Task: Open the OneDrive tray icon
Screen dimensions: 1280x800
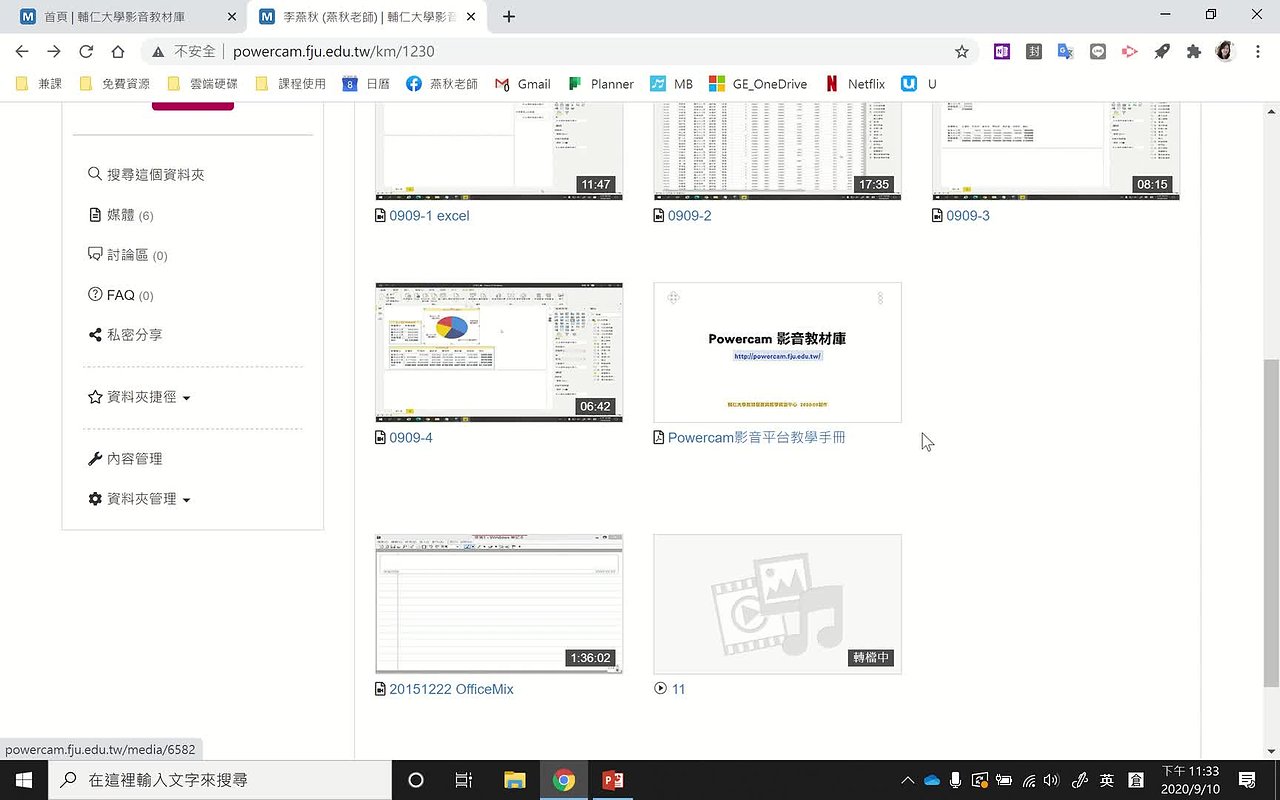Action: point(932,780)
